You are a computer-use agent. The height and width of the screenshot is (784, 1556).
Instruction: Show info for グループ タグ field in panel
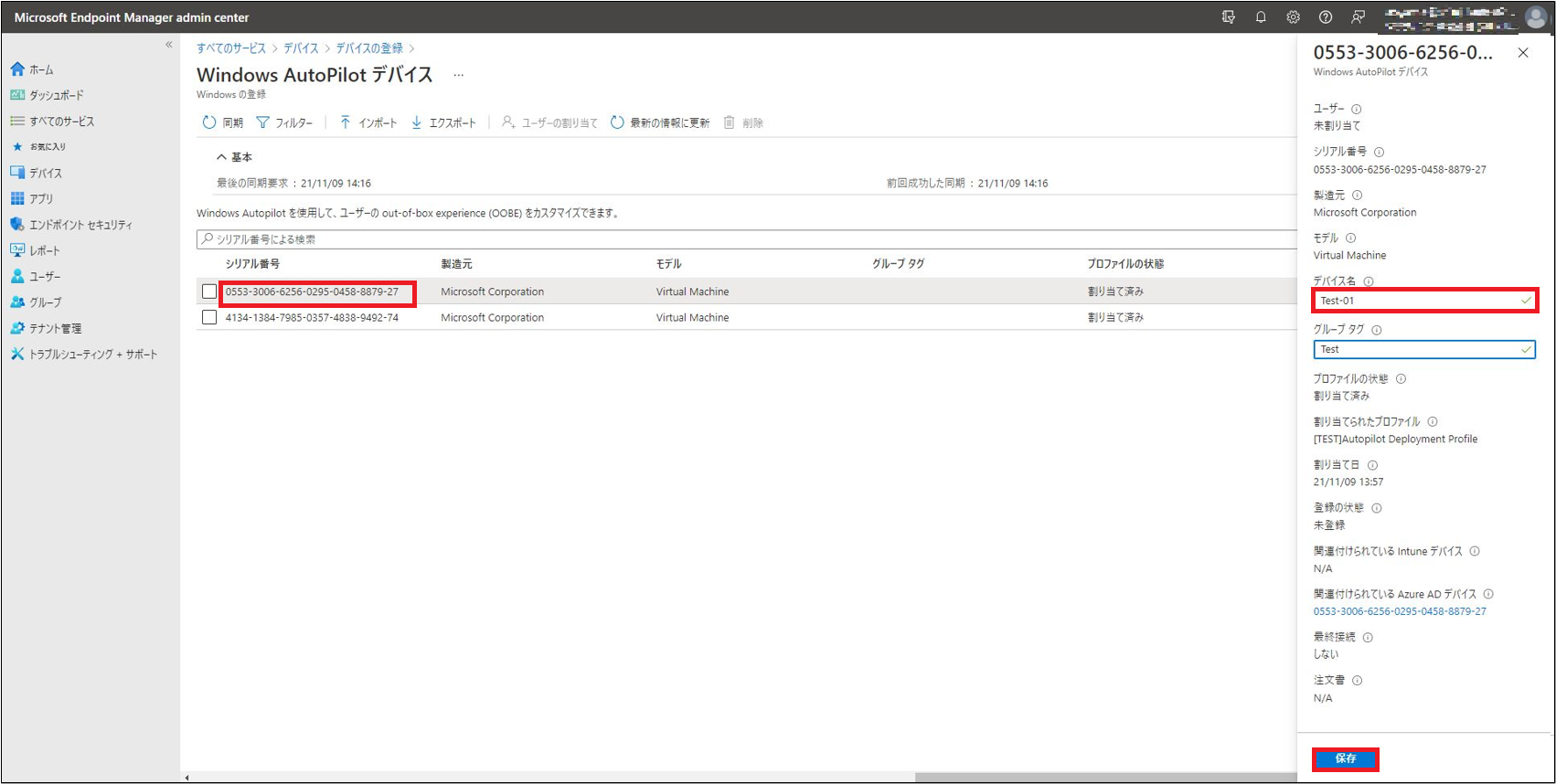(x=1376, y=331)
